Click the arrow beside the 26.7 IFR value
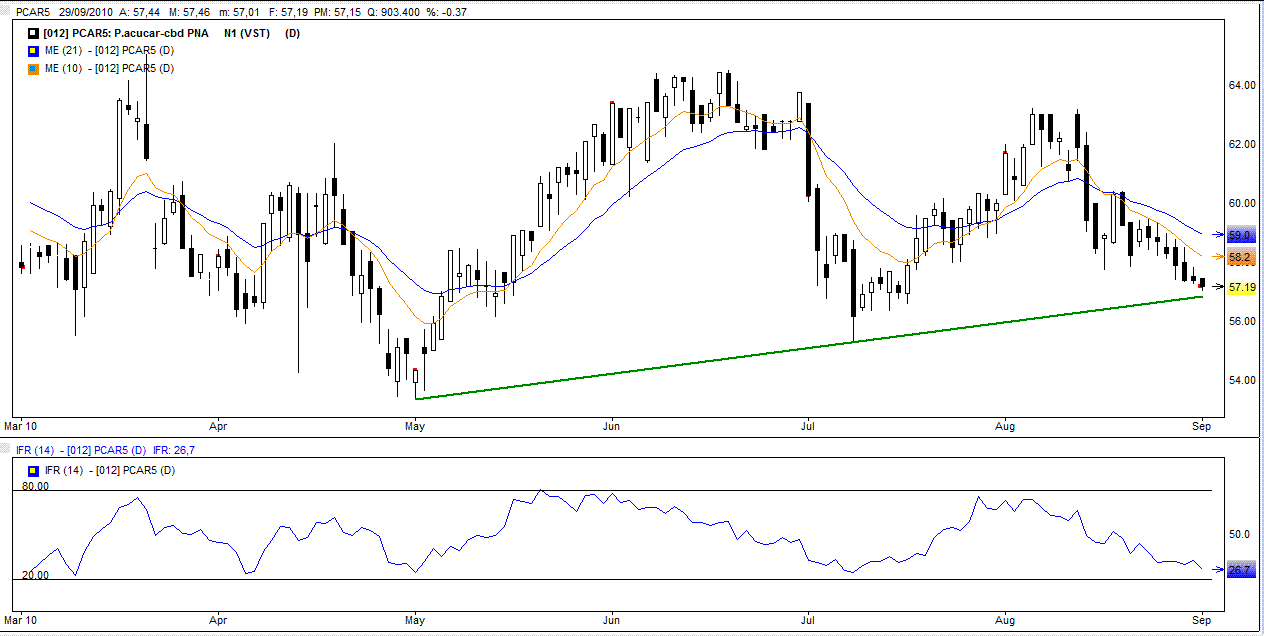This screenshot has width=1264, height=636. tap(1218, 570)
